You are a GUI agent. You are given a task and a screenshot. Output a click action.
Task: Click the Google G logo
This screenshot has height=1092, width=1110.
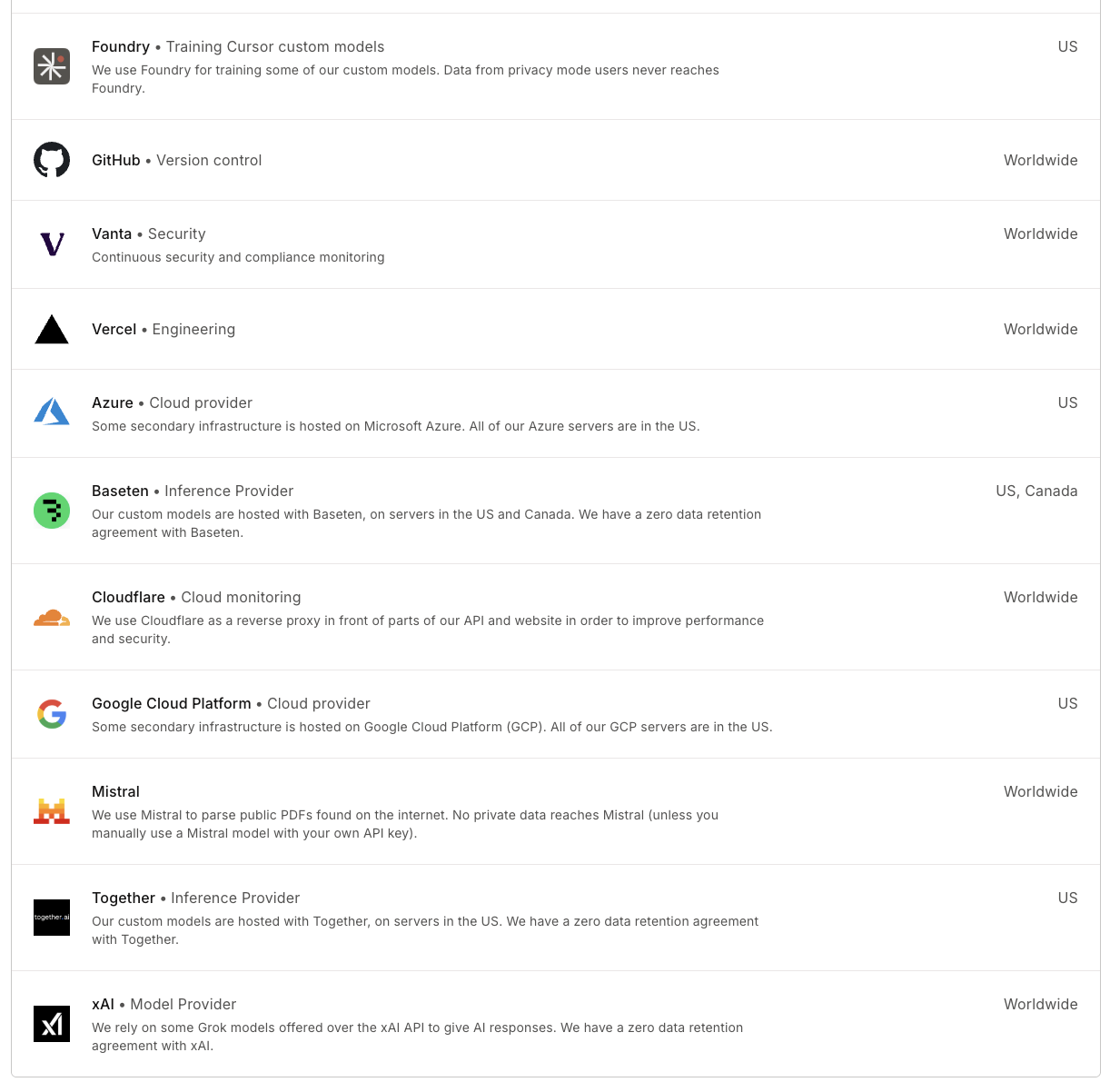pyautogui.click(x=52, y=714)
